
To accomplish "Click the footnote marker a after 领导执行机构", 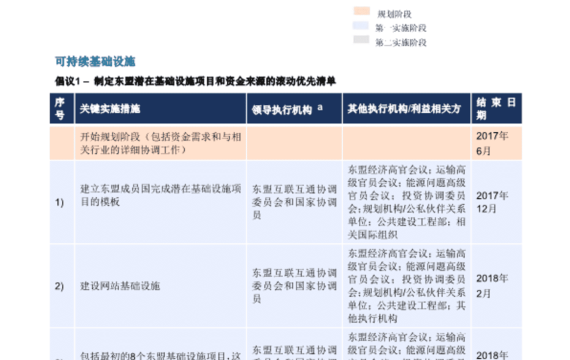I will pyautogui.click(x=320, y=107).
